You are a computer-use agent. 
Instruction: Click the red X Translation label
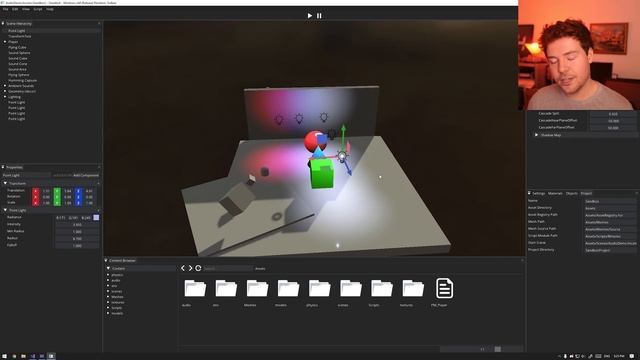[x=36, y=191]
